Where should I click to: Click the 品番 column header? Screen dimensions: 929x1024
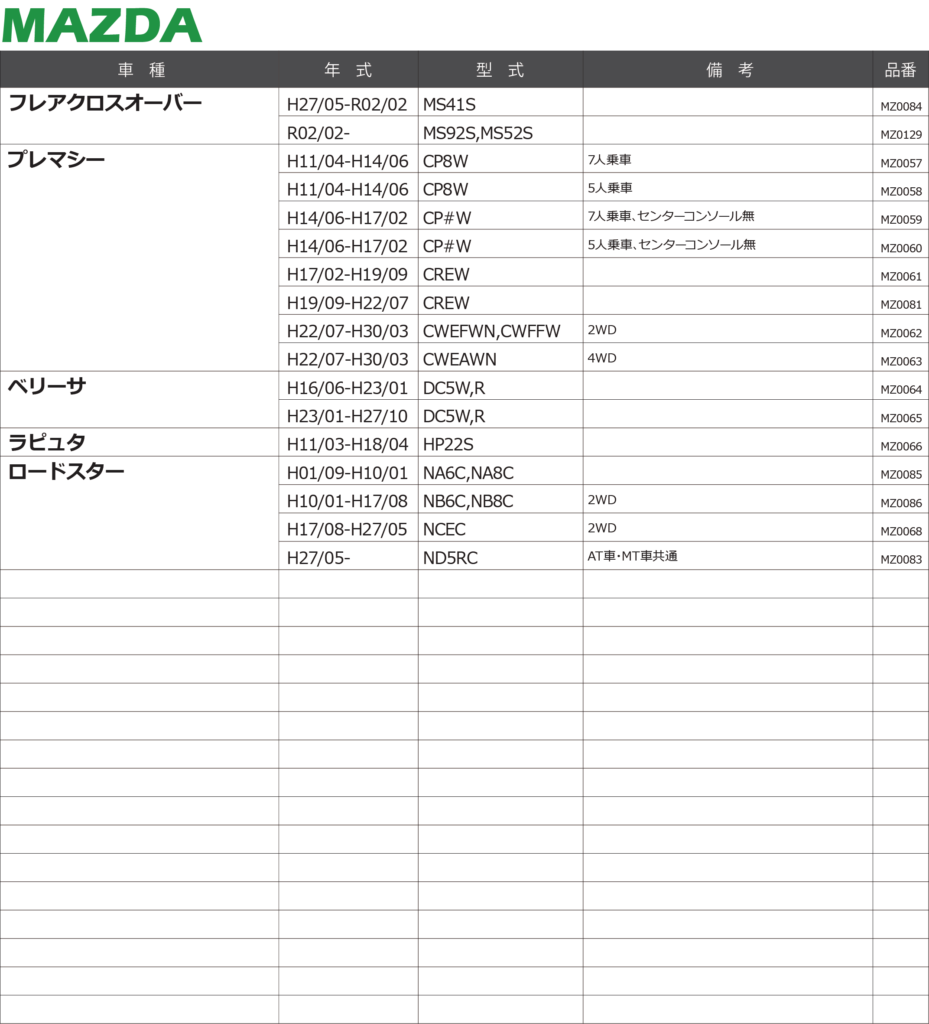900,70
